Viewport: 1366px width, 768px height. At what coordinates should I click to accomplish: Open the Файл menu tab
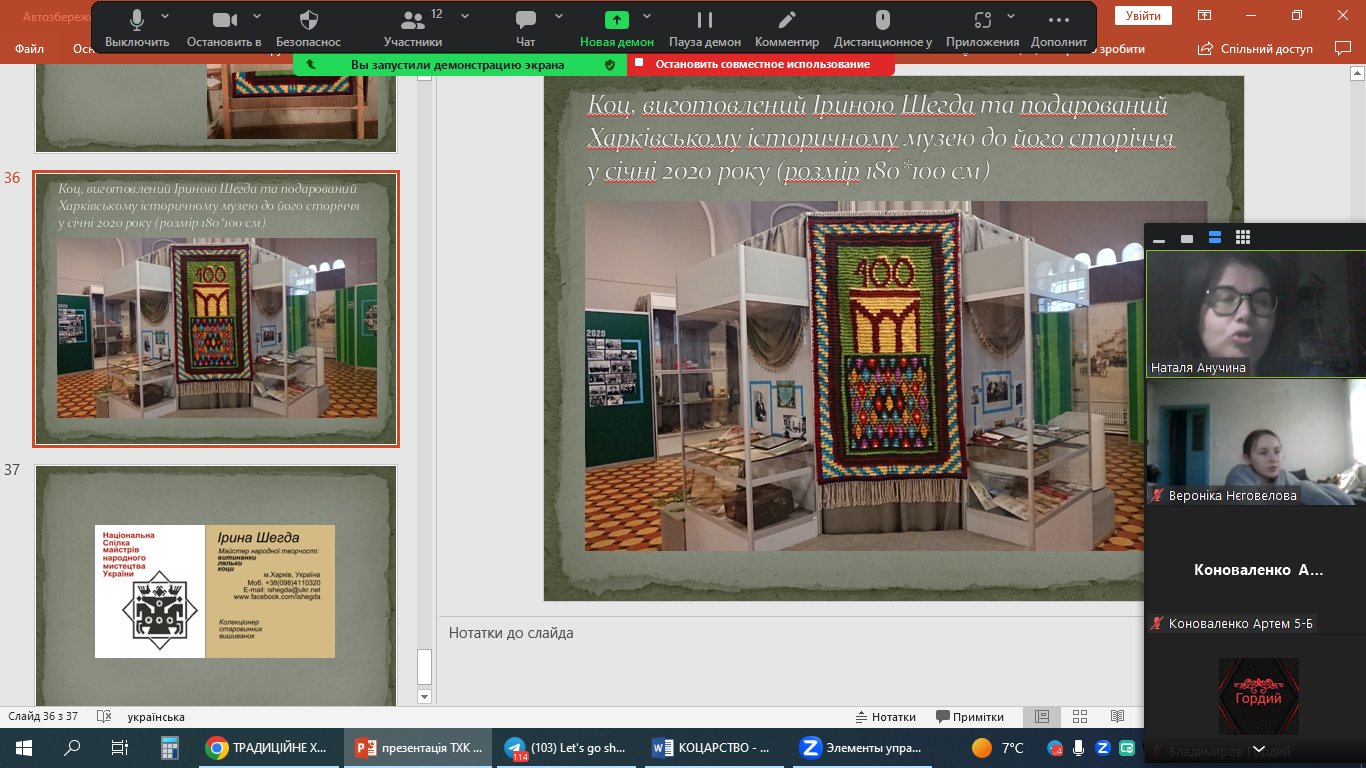[x=29, y=48]
